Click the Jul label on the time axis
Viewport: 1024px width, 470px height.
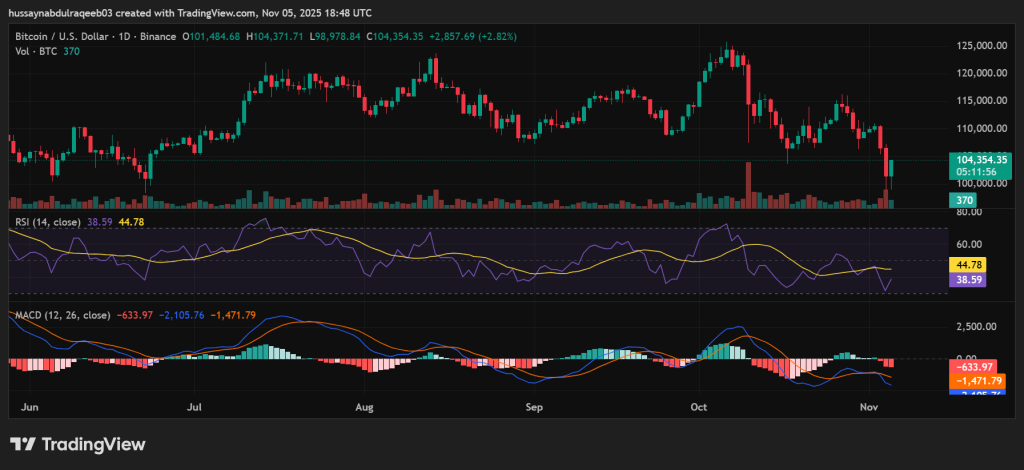click(x=194, y=408)
